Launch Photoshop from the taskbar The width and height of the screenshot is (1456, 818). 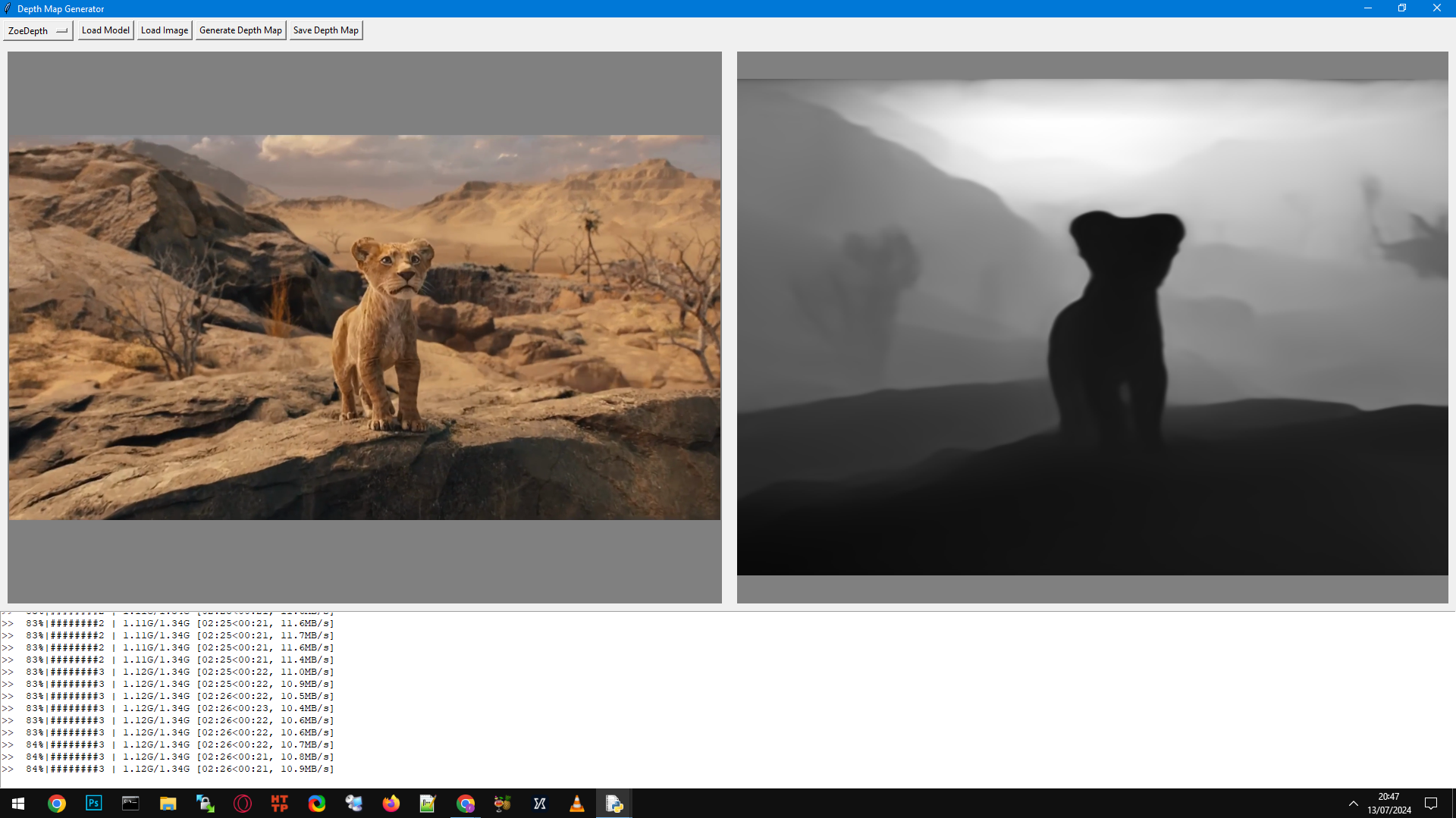[94, 804]
